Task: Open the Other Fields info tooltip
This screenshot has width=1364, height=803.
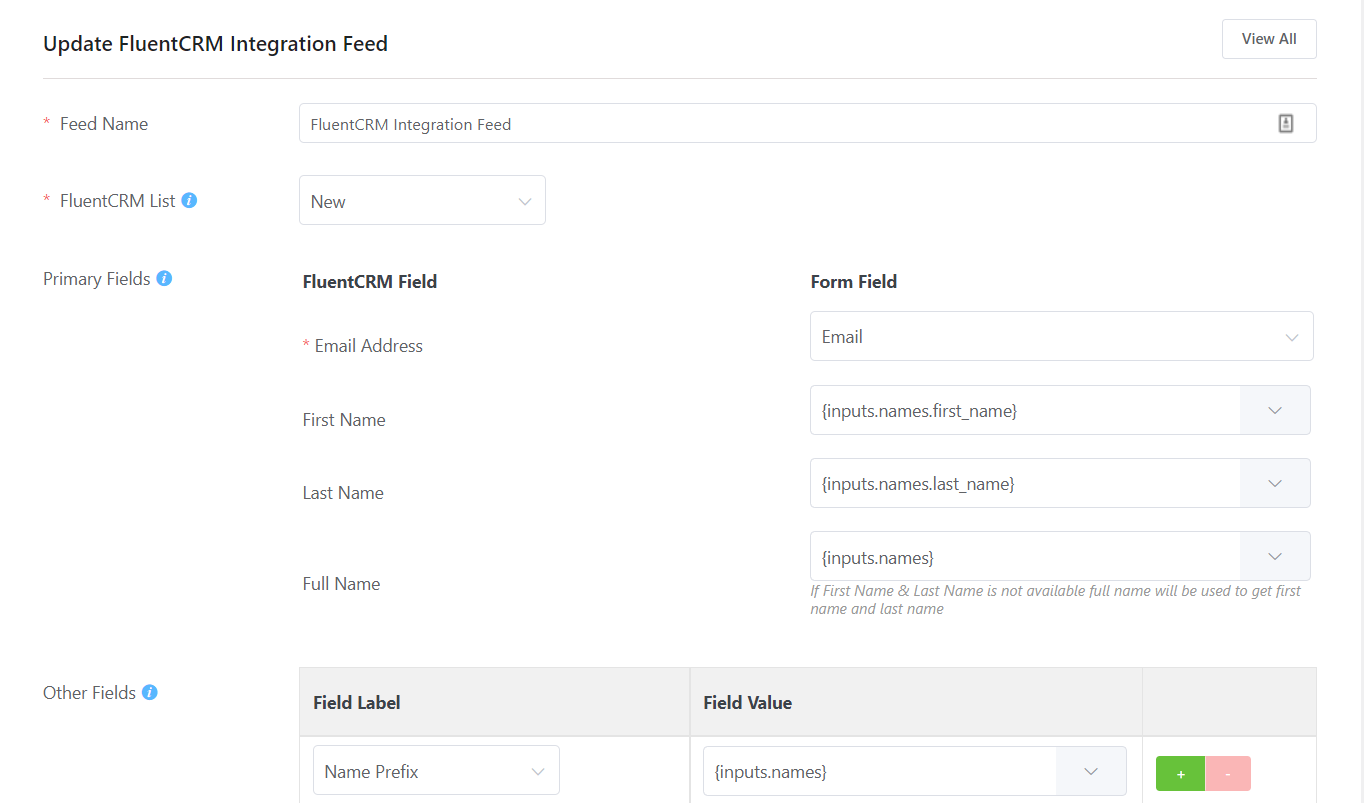Action: (x=148, y=691)
